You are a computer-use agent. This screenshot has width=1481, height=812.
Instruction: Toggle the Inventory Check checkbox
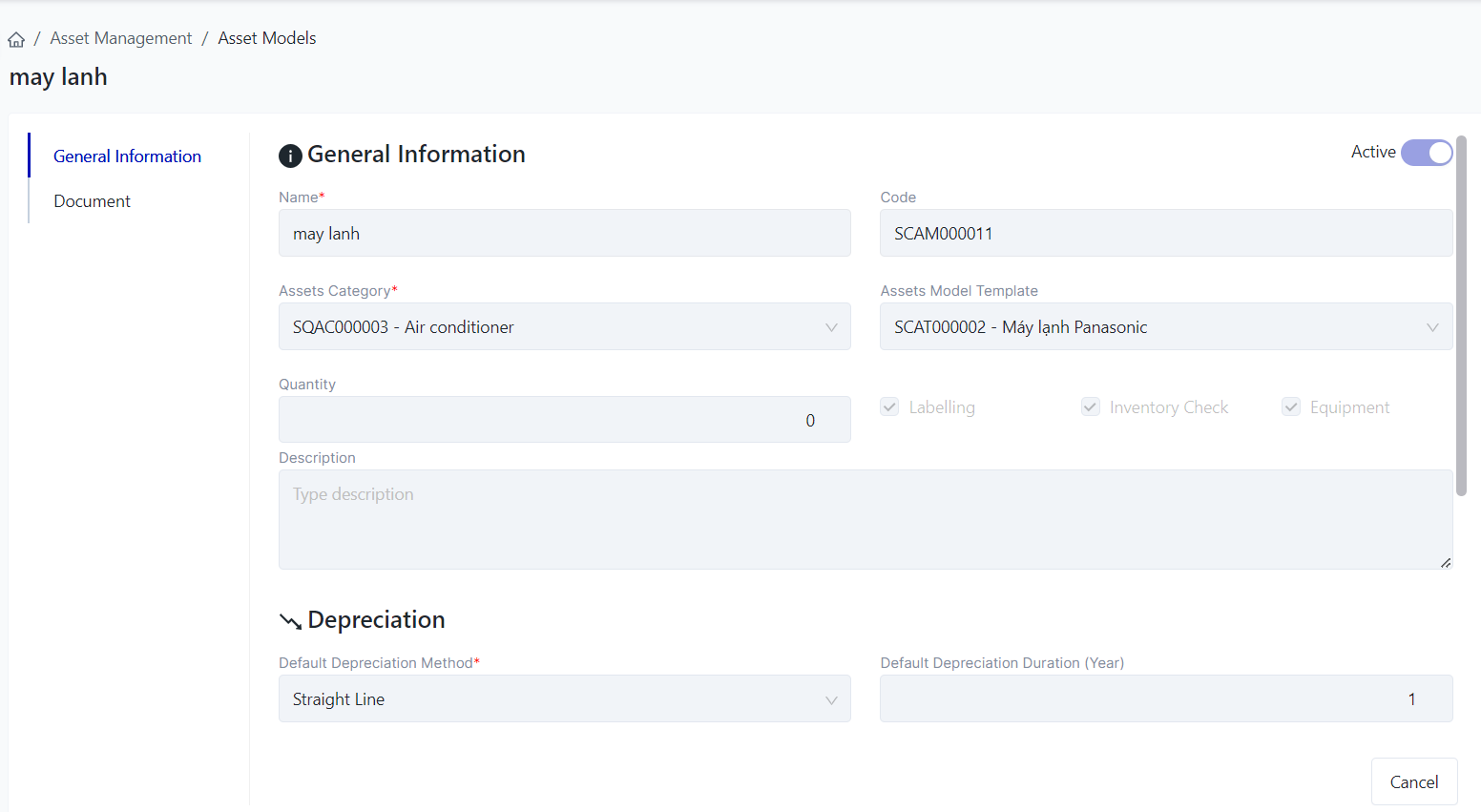(x=1090, y=407)
